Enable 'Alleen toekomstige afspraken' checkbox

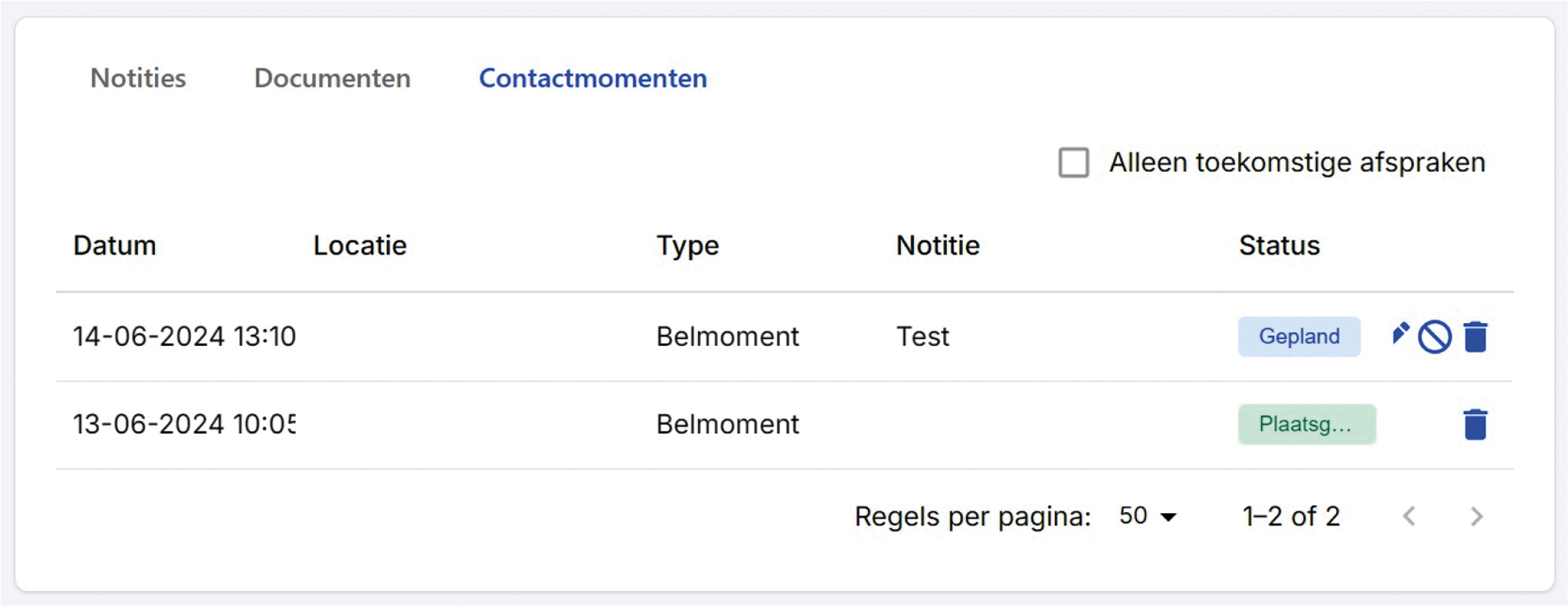click(x=1073, y=163)
